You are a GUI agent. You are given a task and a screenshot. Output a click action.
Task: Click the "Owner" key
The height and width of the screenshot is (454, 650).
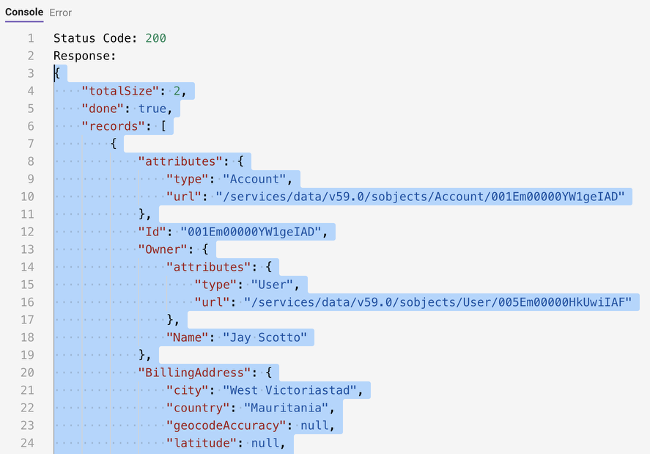click(163, 249)
